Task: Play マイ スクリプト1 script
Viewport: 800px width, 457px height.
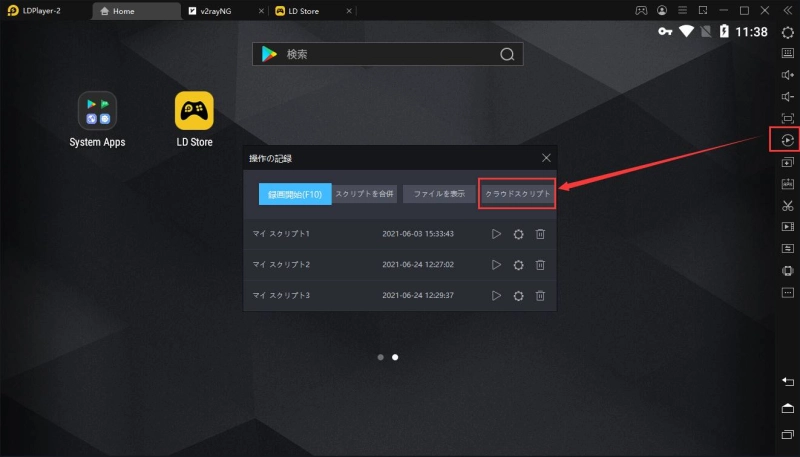Action: 496,234
